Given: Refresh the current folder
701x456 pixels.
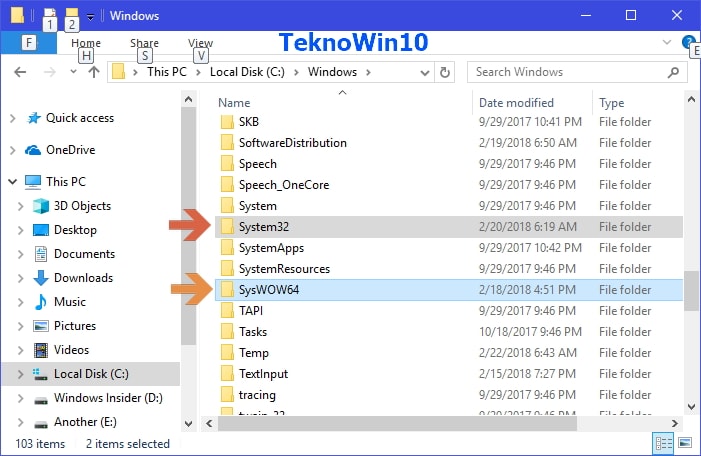Looking at the screenshot, I should click(445, 72).
